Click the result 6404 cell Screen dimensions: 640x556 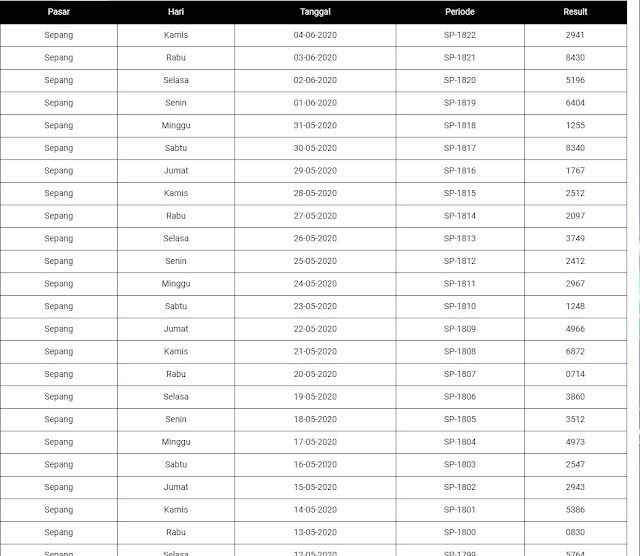click(576, 103)
